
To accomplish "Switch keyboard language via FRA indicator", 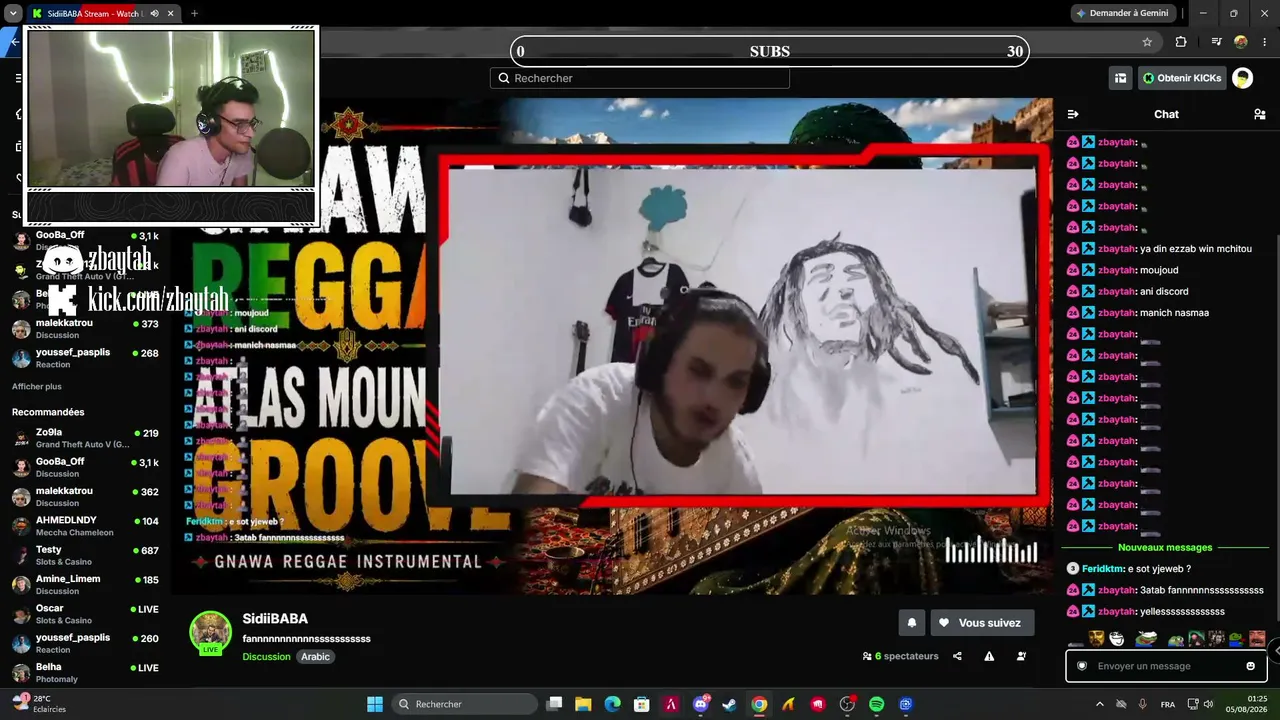I will 1168,704.
